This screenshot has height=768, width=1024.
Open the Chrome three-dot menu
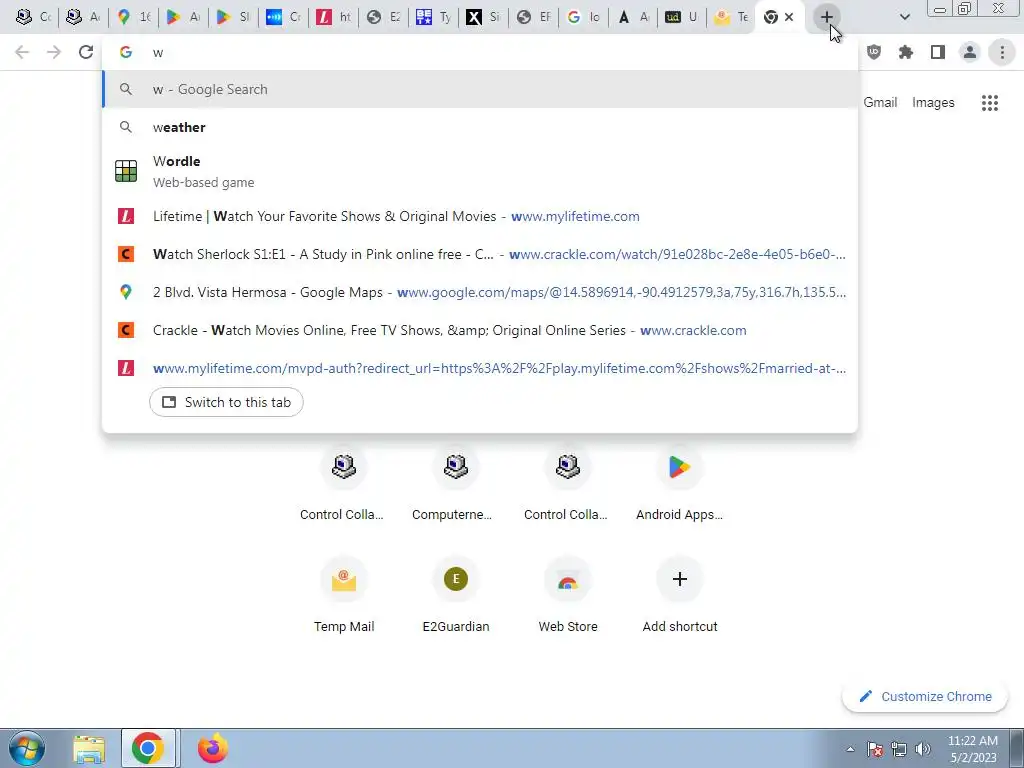(x=1002, y=52)
